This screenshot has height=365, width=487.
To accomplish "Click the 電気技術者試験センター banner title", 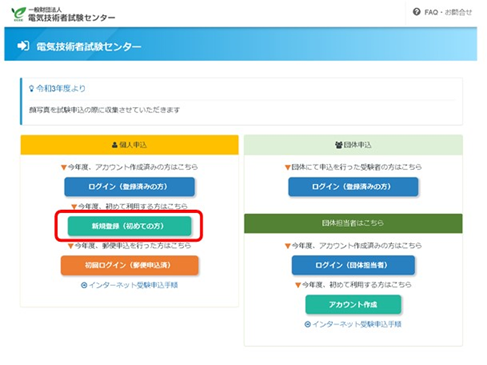I will pos(89,46).
